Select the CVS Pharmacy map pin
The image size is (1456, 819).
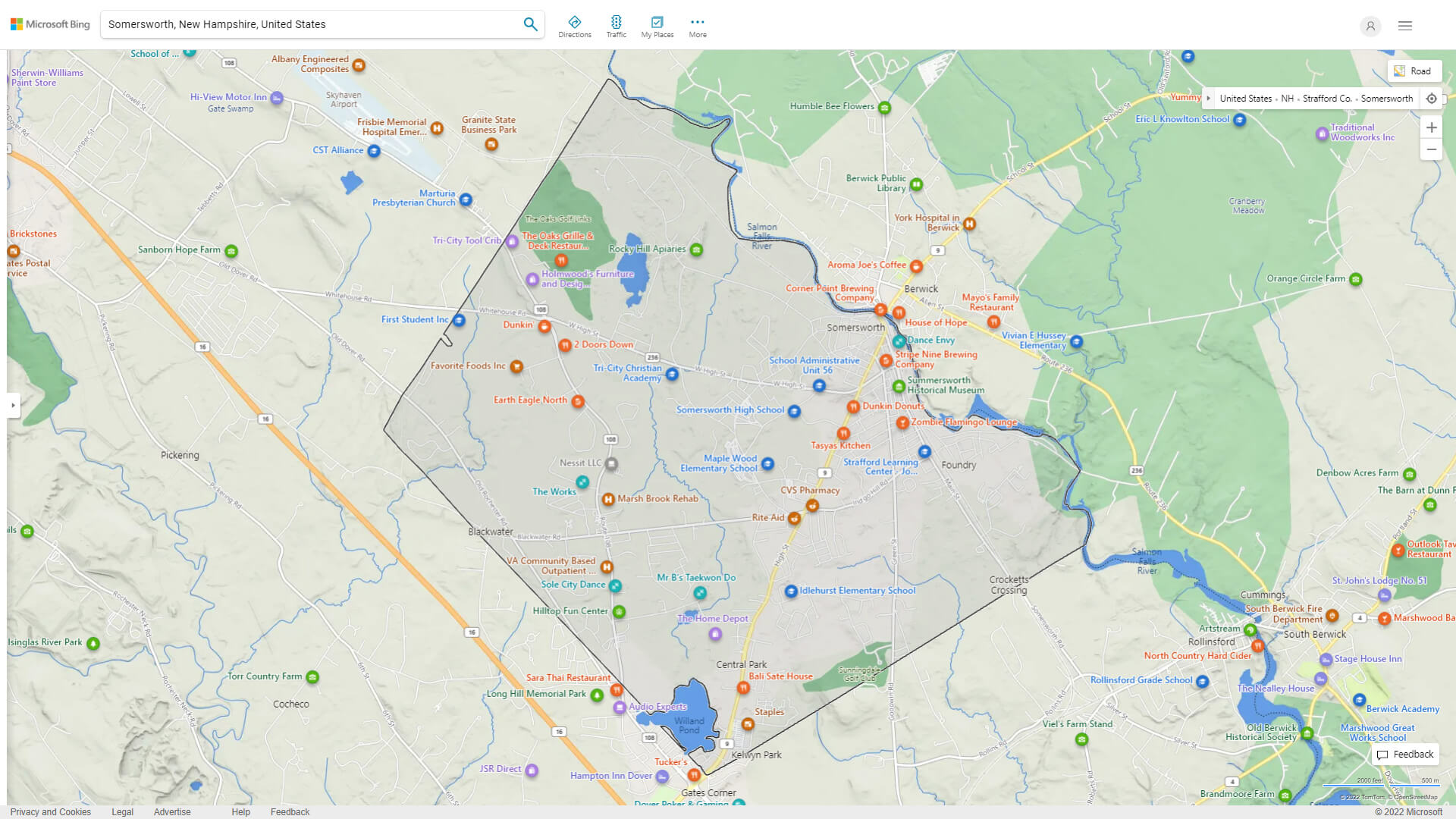coord(812,506)
